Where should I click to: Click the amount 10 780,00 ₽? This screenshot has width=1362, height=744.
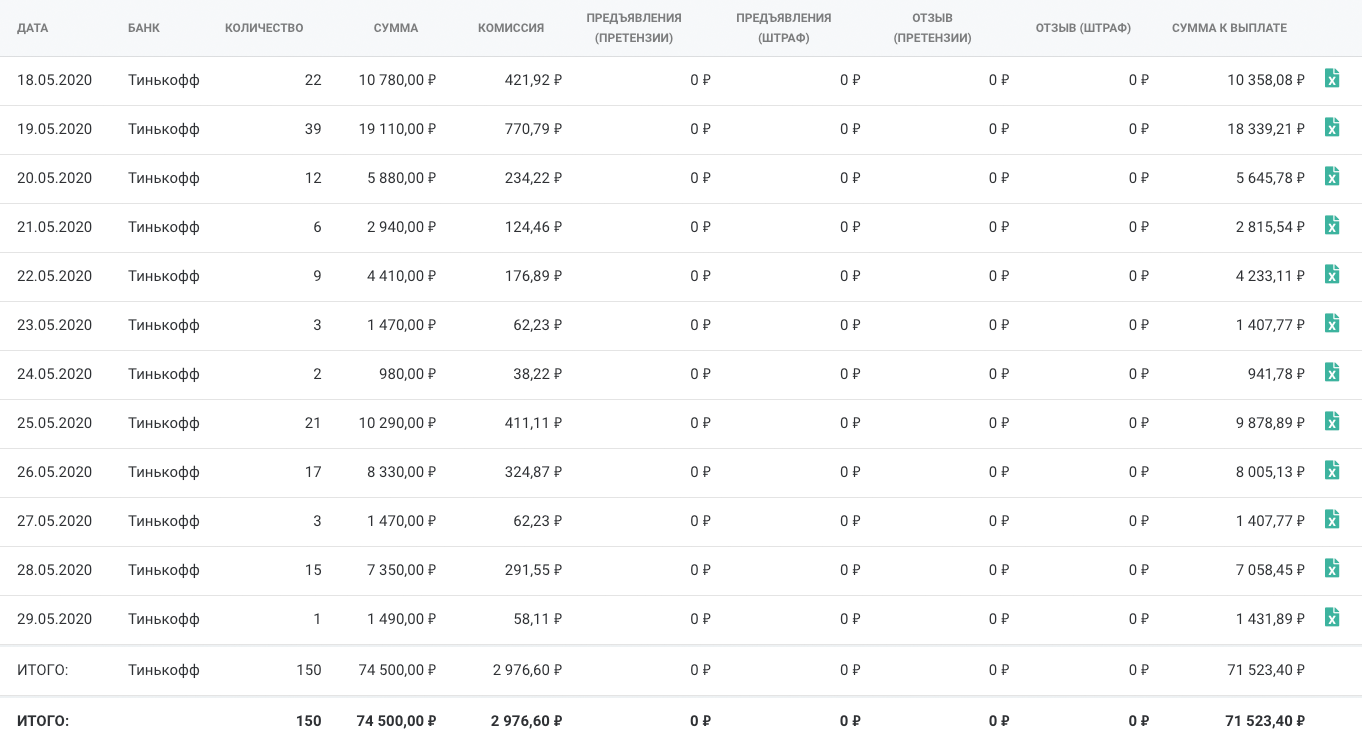tap(398, 80)
